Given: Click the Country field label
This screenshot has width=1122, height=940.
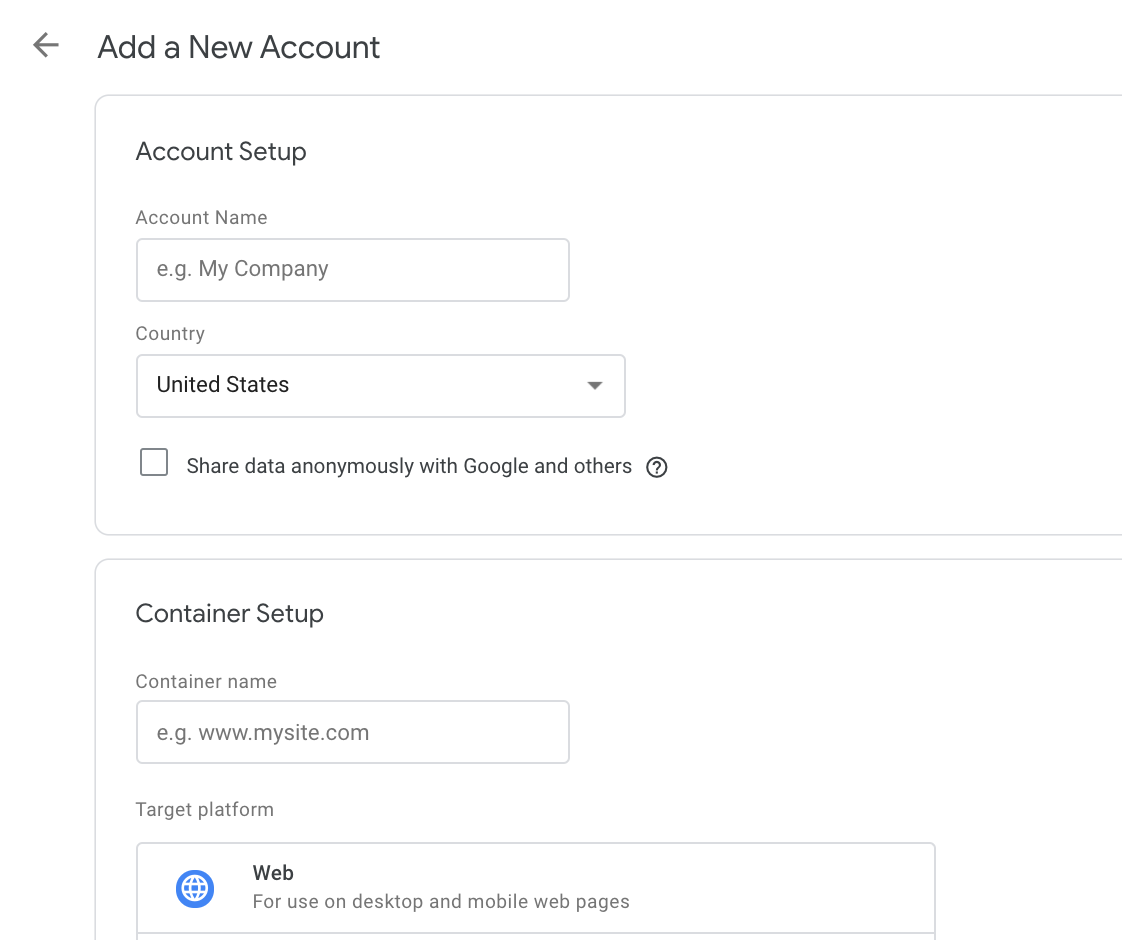Looking at the screenshot, I should [x=170, y=334].
